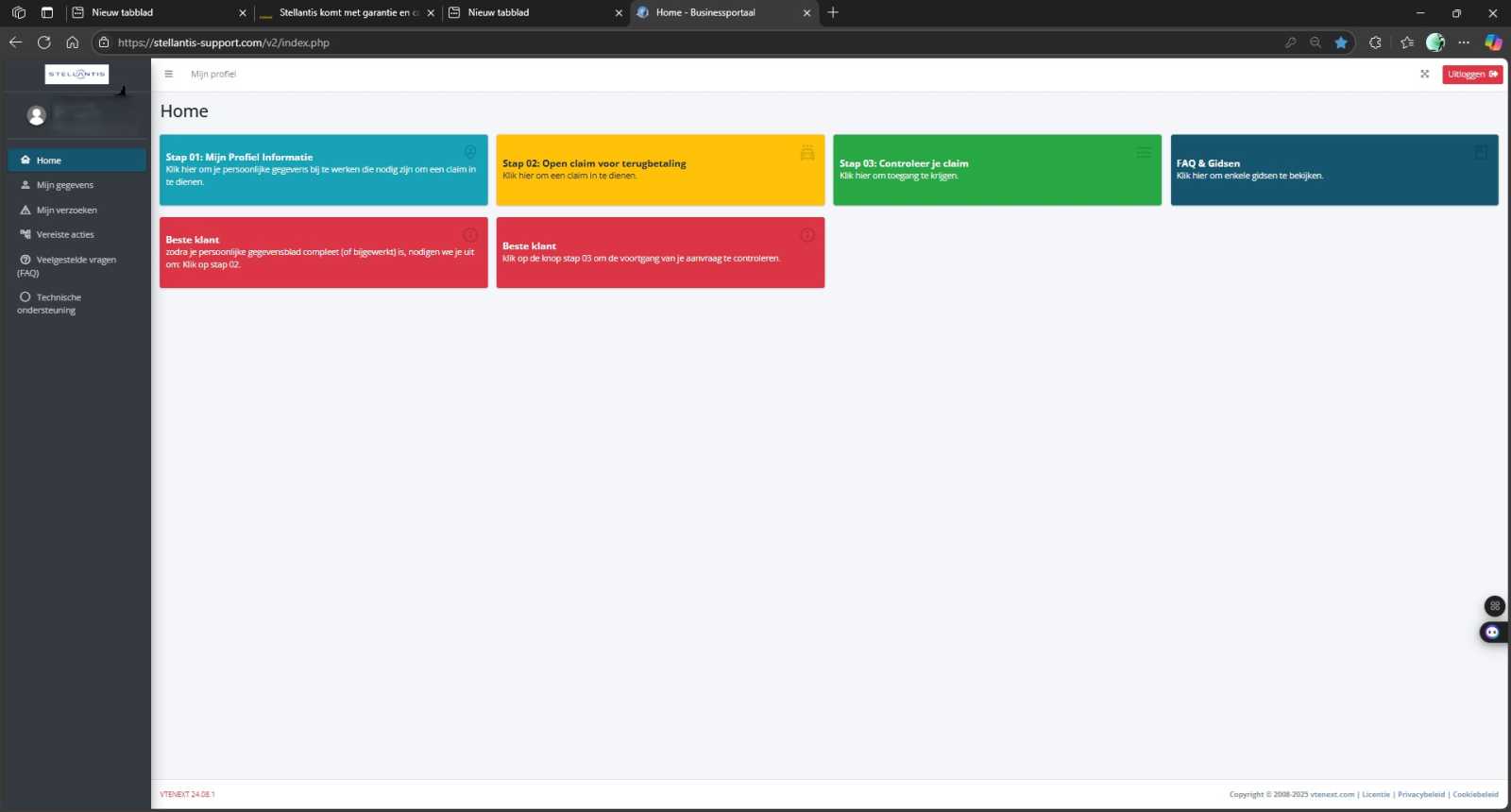Switch to the Stellantis komt met garantie tab
Viewport: 1511px width, 812px height.
(347, 13)
